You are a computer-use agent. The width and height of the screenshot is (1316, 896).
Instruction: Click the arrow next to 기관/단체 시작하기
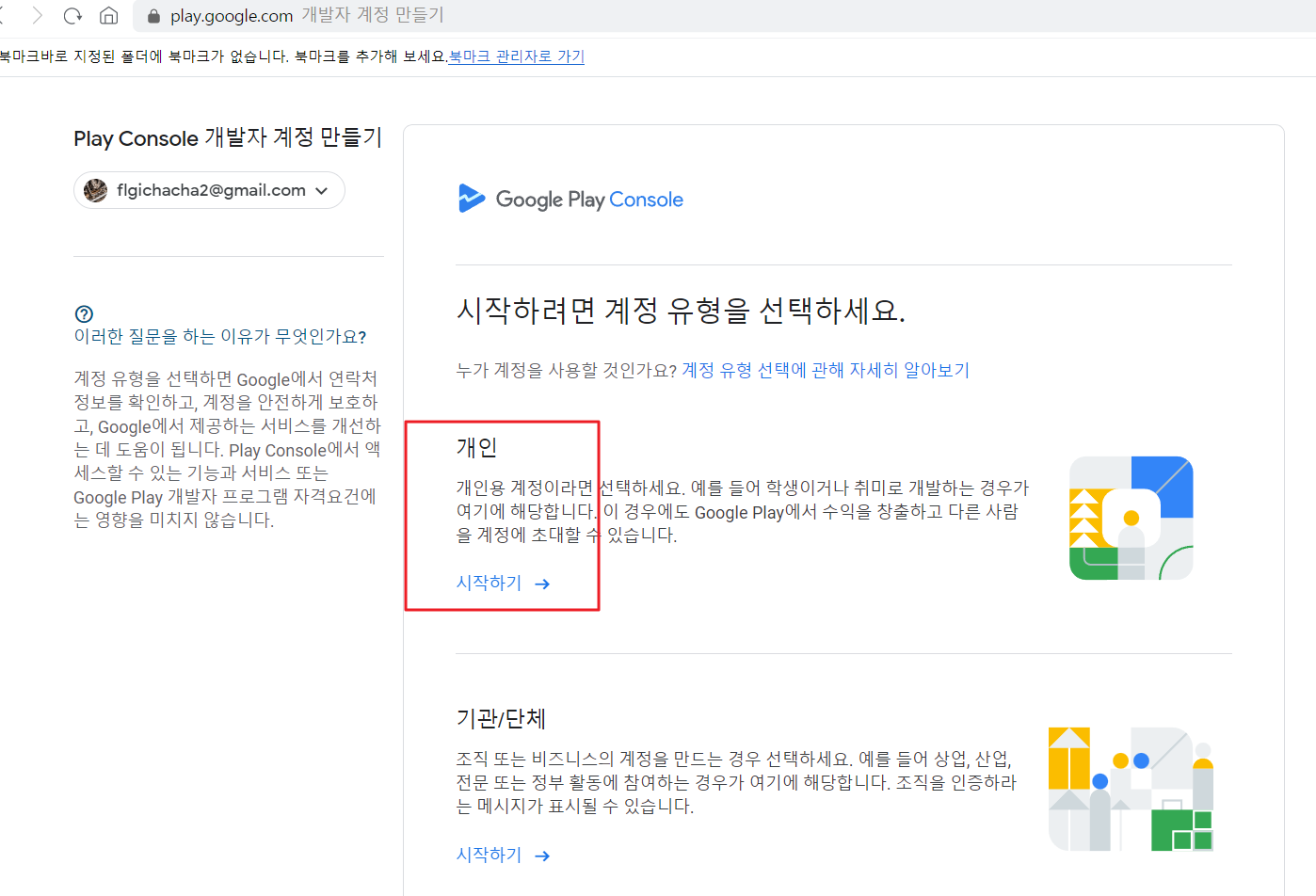point(542,856)
